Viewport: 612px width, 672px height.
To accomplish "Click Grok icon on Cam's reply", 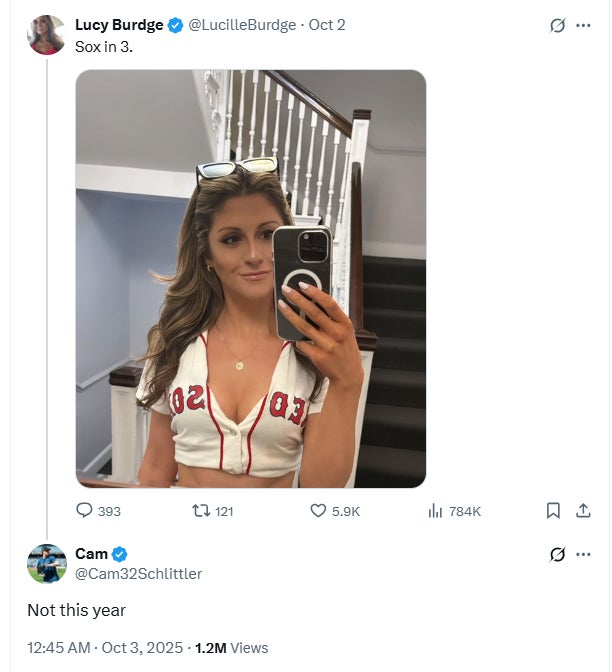I will point(558,554).
